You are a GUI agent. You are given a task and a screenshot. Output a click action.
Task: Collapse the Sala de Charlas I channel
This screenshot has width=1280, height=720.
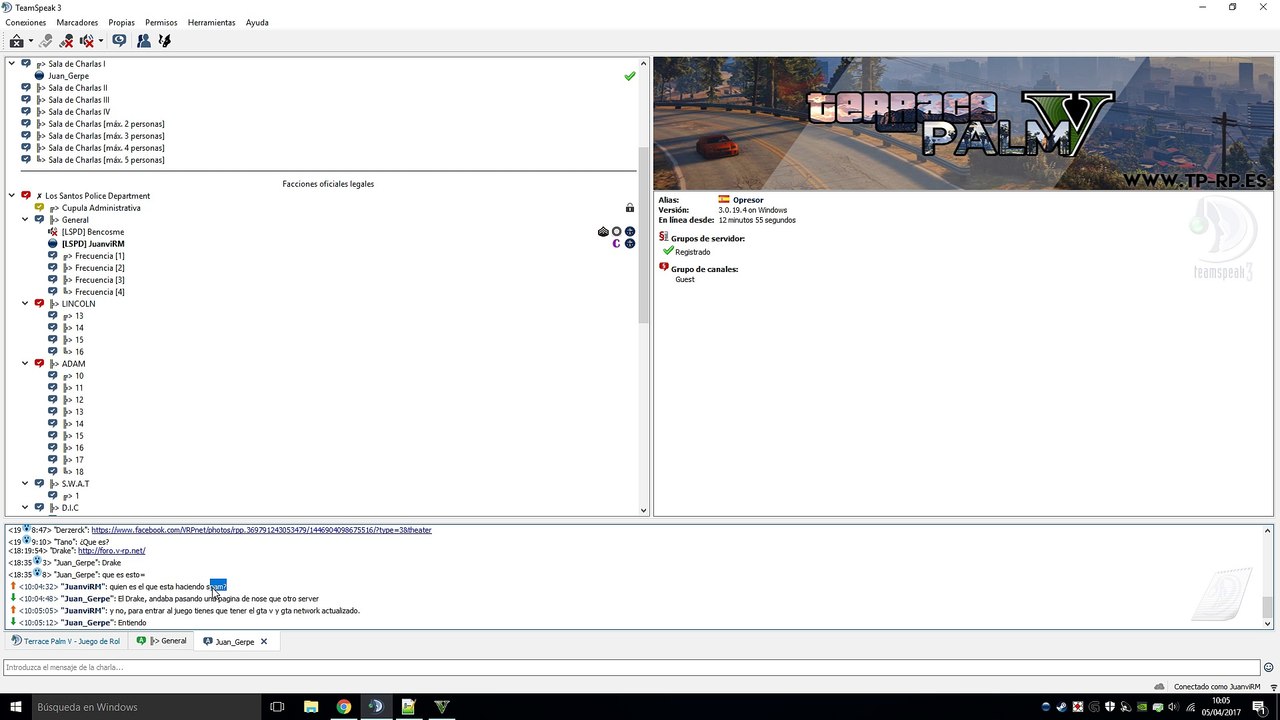pos(12,64)
